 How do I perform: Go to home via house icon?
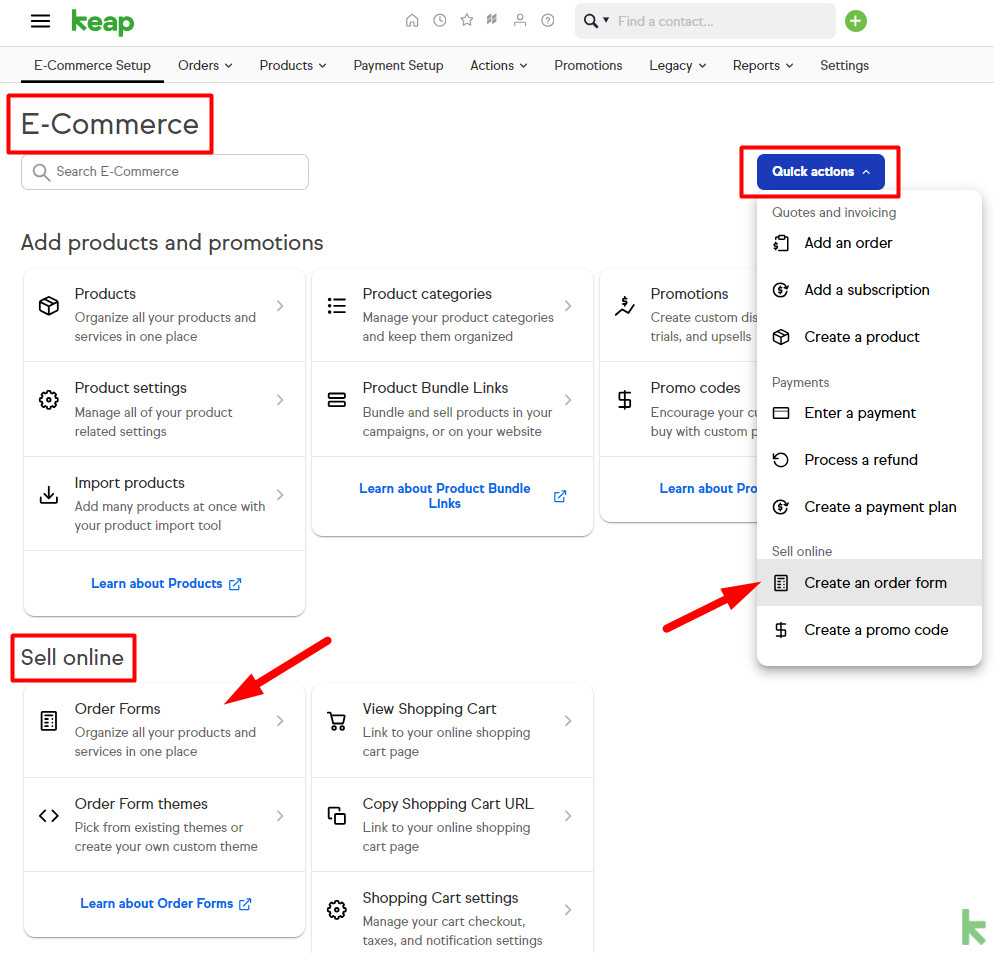pos(412,20)
